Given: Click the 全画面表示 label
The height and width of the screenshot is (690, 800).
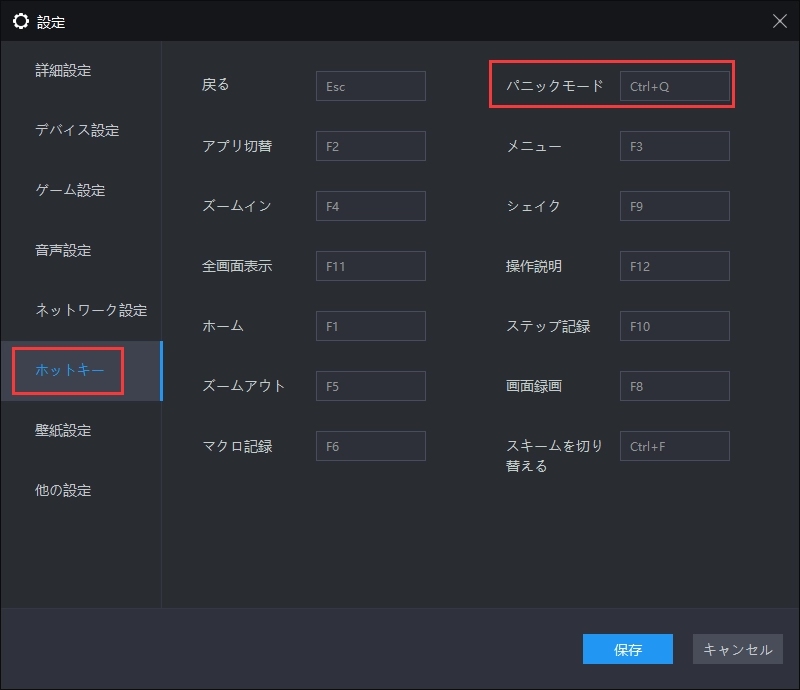Looking at the screenshot, I should pyautogui.click(x=237, y=266).
